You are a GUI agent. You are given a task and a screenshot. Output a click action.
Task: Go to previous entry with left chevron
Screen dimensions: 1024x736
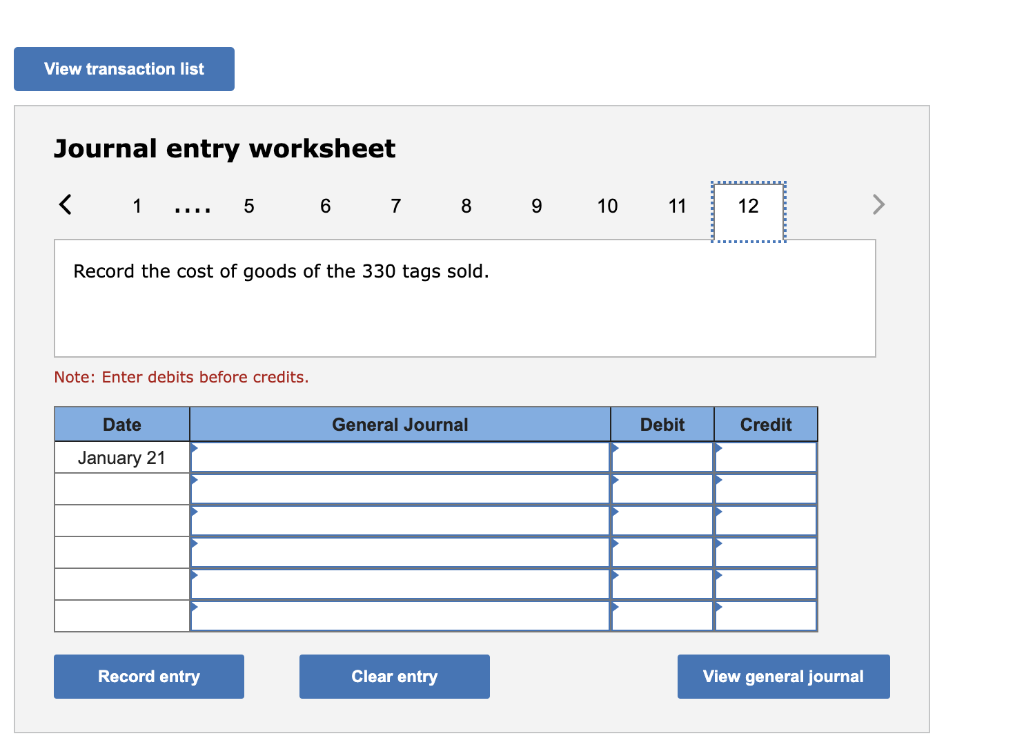point(65,204)
